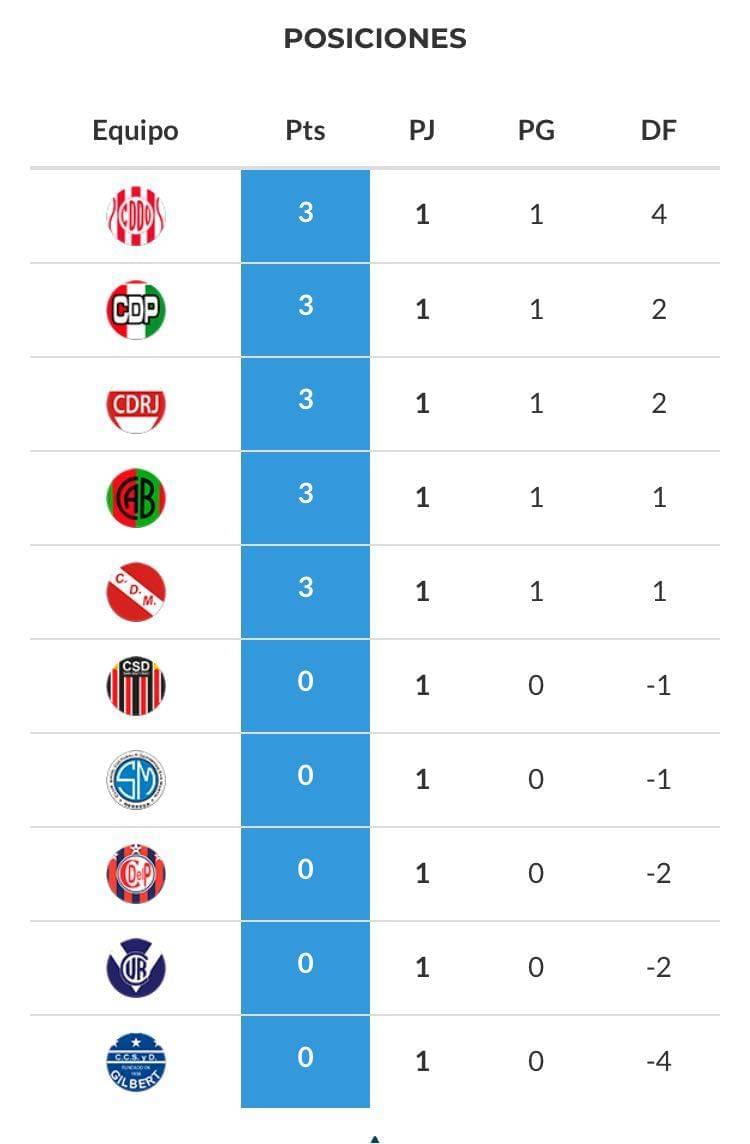The image size is (750, 1144).
Task: Click the first-place team's blue points cell
Action: pos(305,214)
